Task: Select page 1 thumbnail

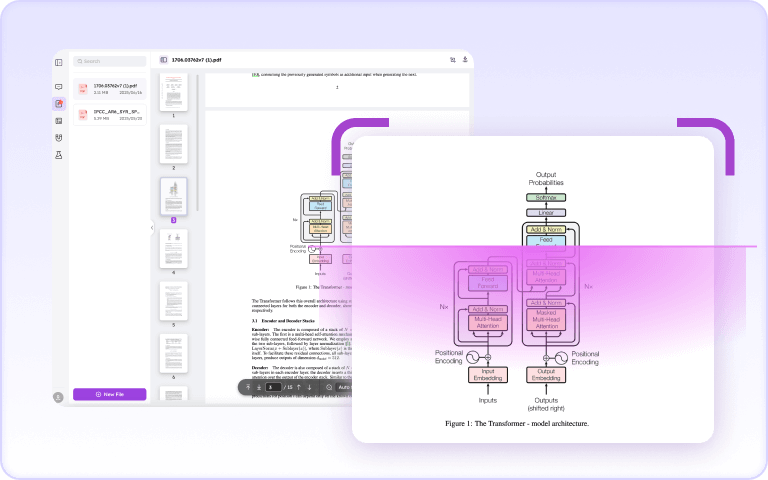Action: tap(173, 92)
